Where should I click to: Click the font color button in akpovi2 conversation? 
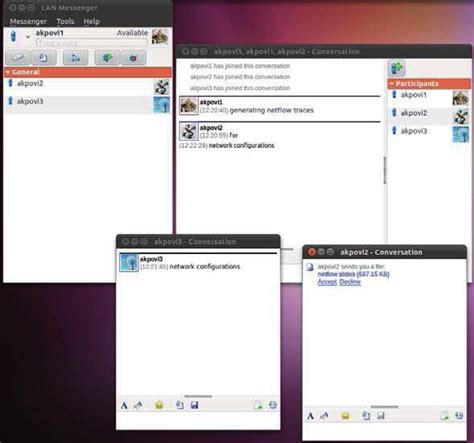[x=324, y=416]
